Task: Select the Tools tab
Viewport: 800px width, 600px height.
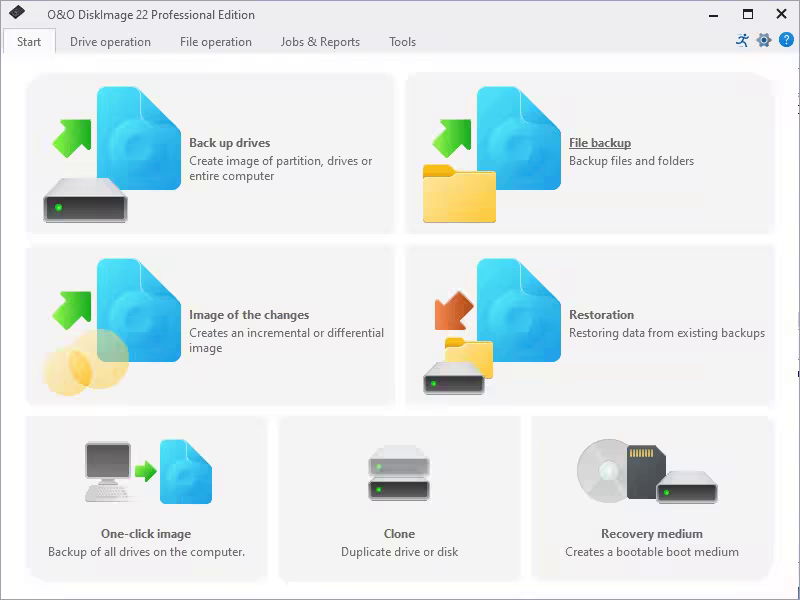Action: 402,42
